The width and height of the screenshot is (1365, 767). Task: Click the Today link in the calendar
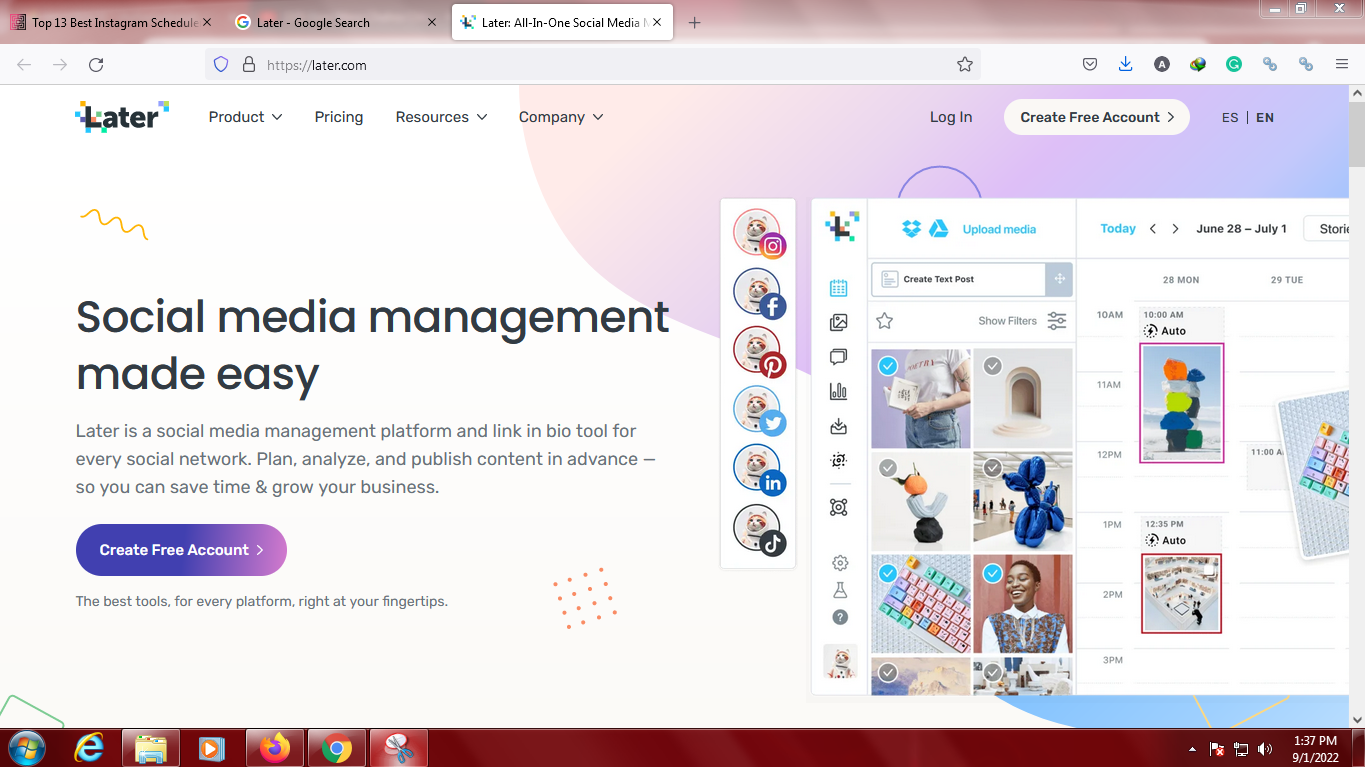1118,229
